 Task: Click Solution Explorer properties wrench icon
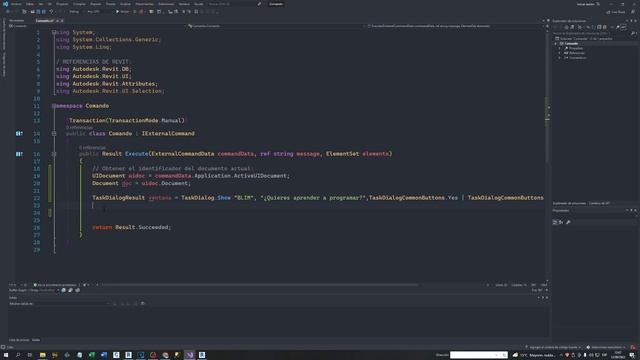click(x=618, y=27)
